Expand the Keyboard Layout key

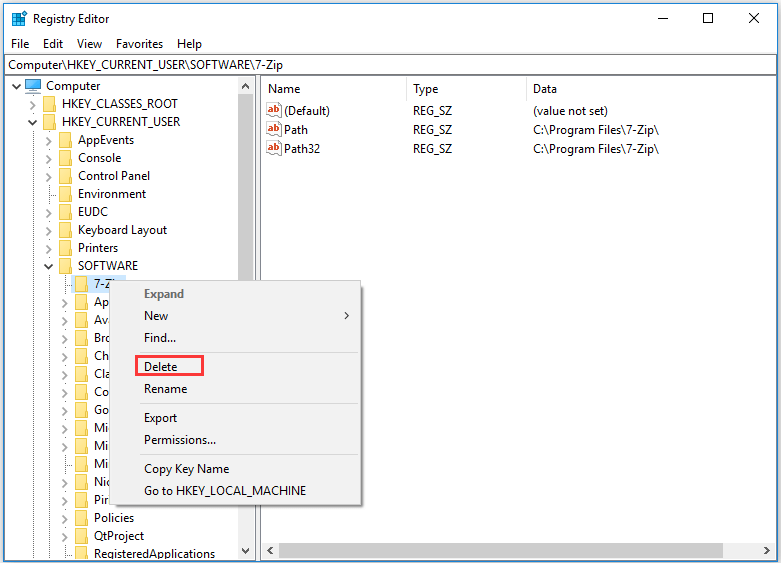click(48, 230)
